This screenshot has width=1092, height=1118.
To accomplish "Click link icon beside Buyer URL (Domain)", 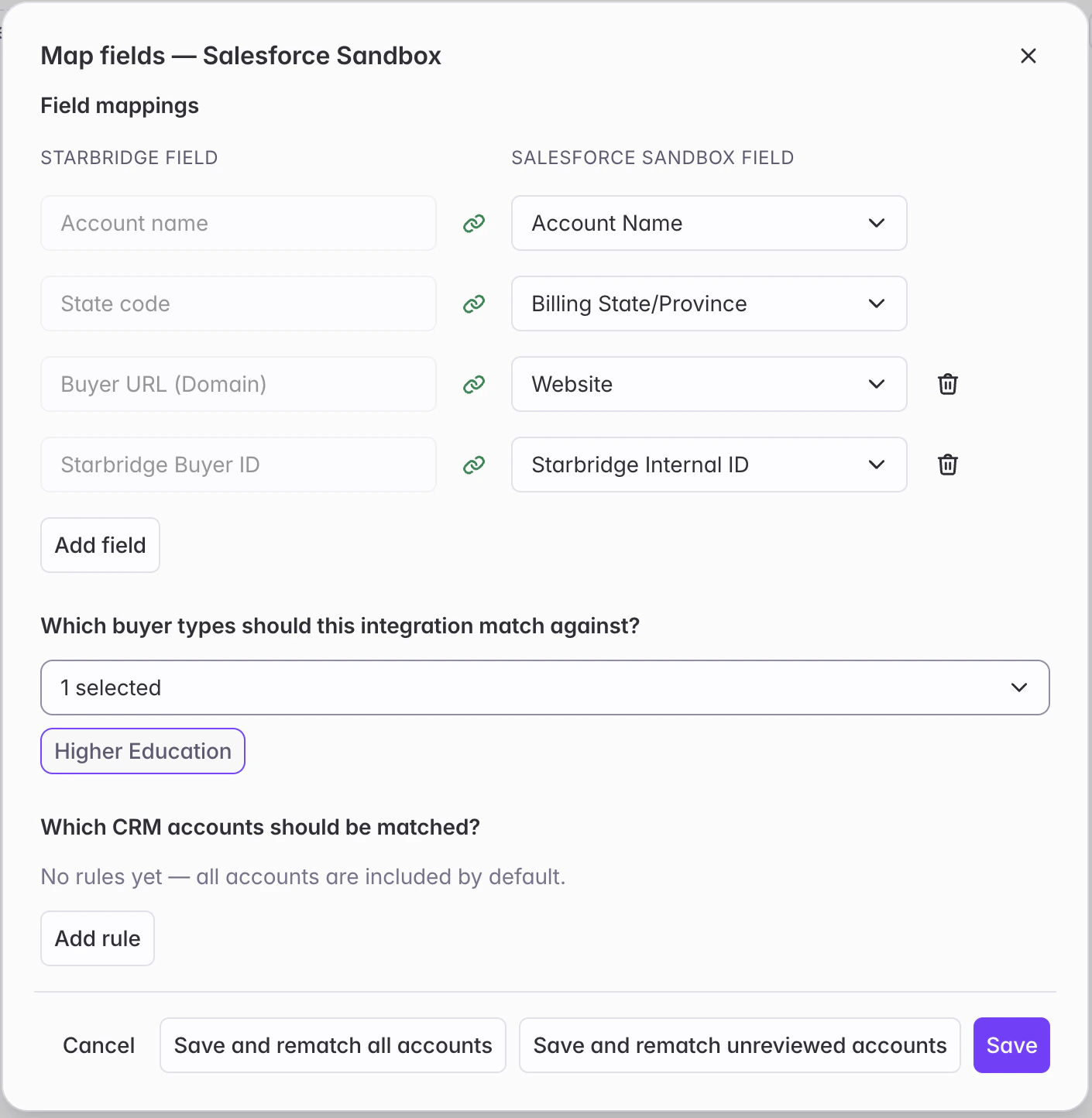I will coord(474,385).
